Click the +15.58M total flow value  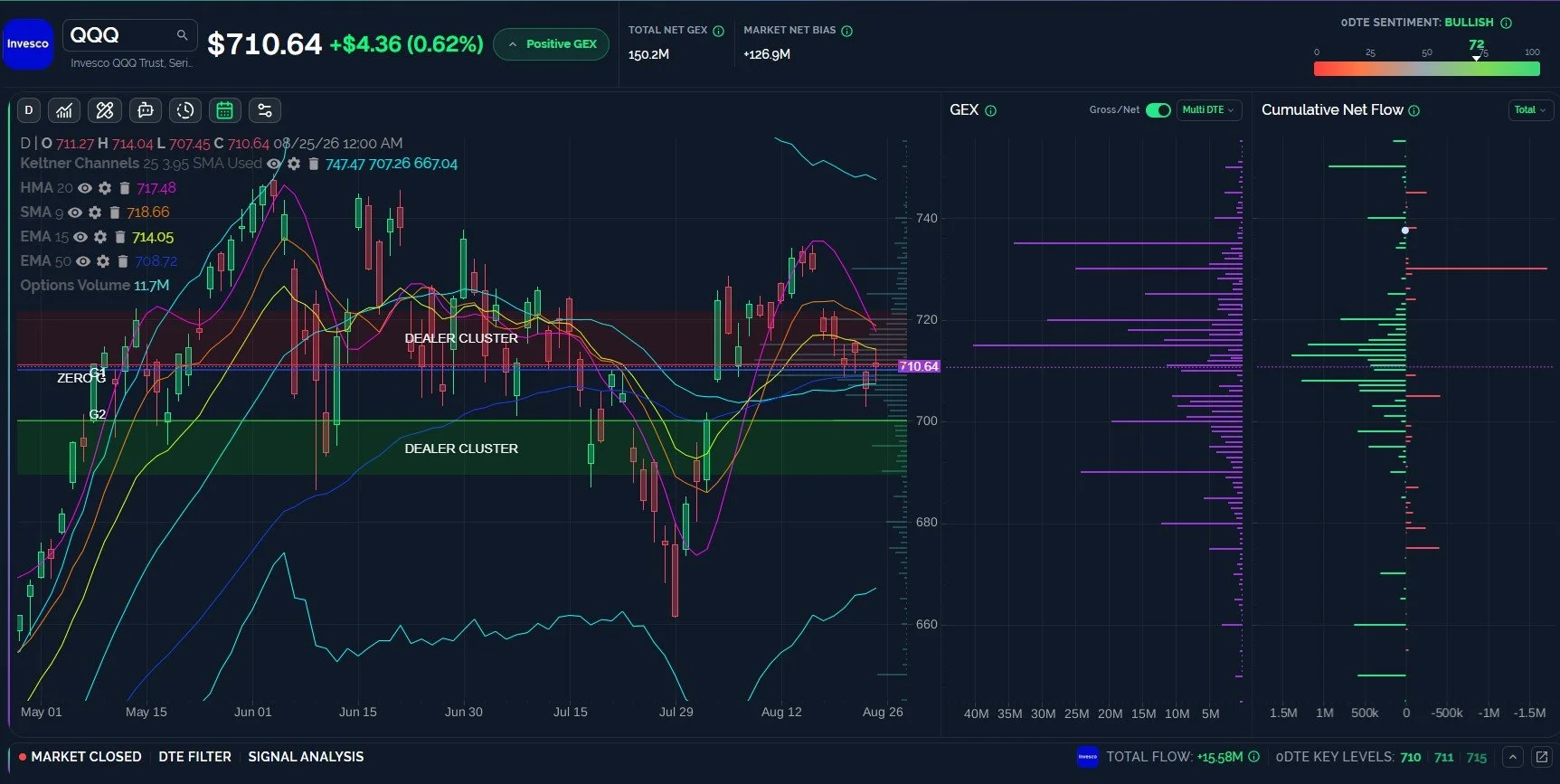pyautogui.click(x=1219, y=758)
